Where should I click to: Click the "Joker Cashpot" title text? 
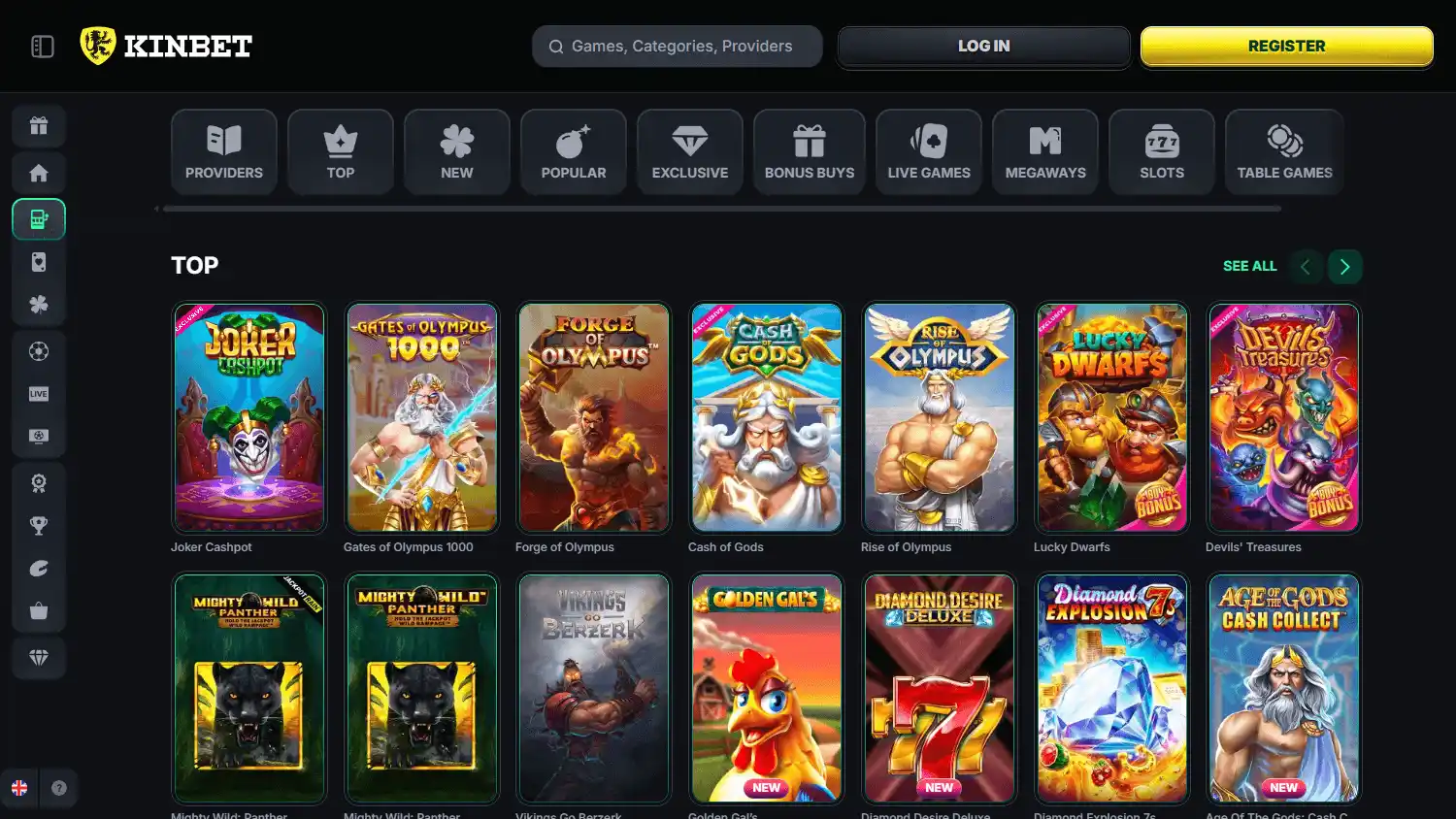coord(212,547)
